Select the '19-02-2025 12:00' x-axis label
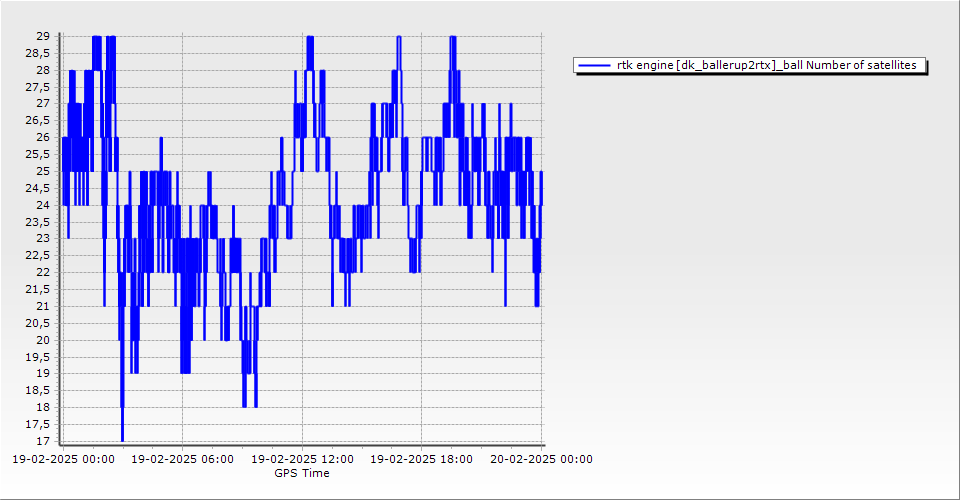This screenshot has width=960, height=500. click(x=301, y=460)
